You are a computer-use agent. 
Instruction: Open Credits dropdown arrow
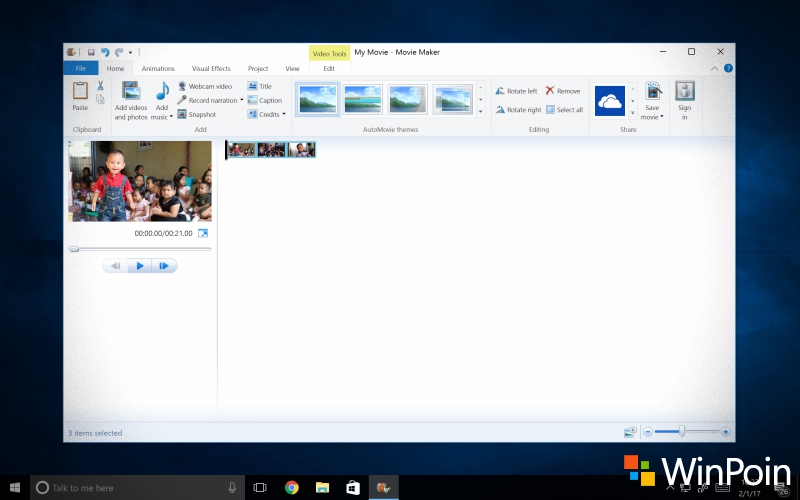(284, 114)
